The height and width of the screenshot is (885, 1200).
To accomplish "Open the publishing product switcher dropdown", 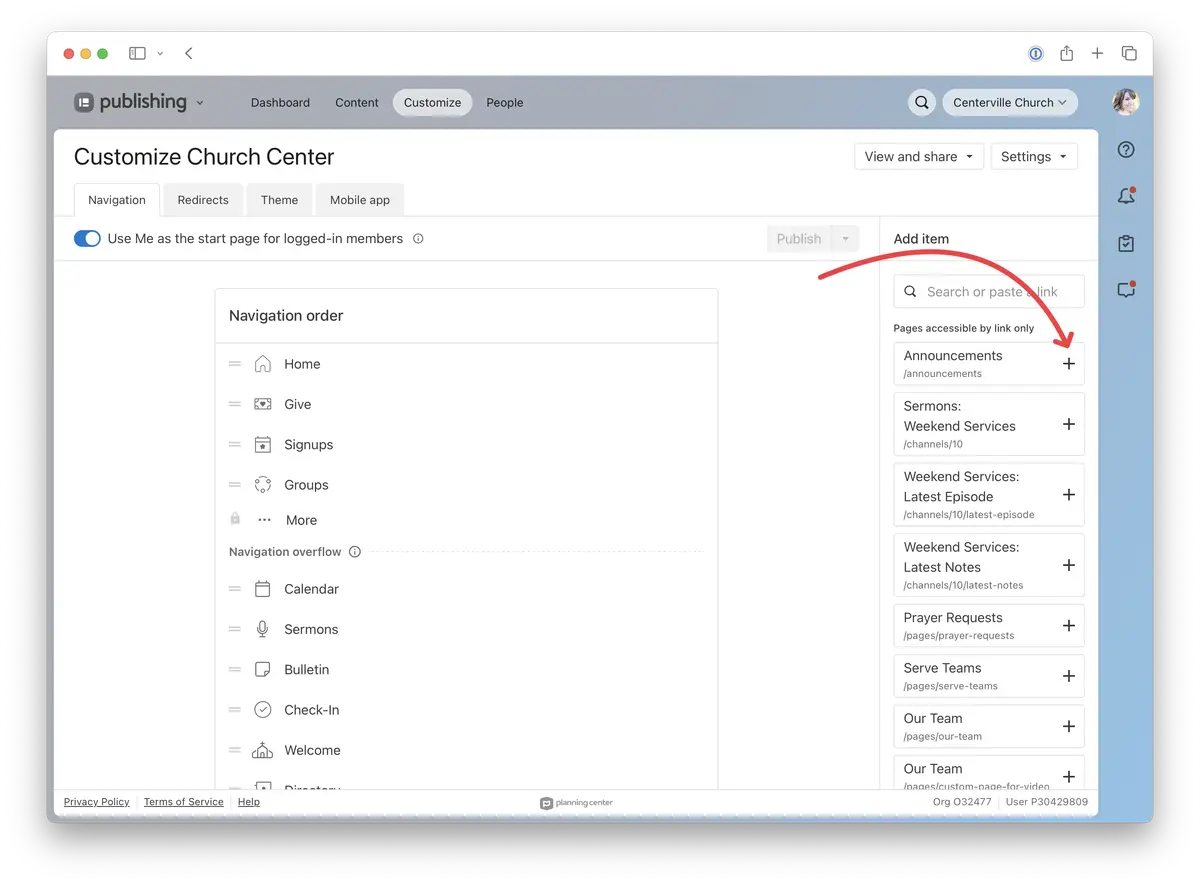I will coord(139,102).
